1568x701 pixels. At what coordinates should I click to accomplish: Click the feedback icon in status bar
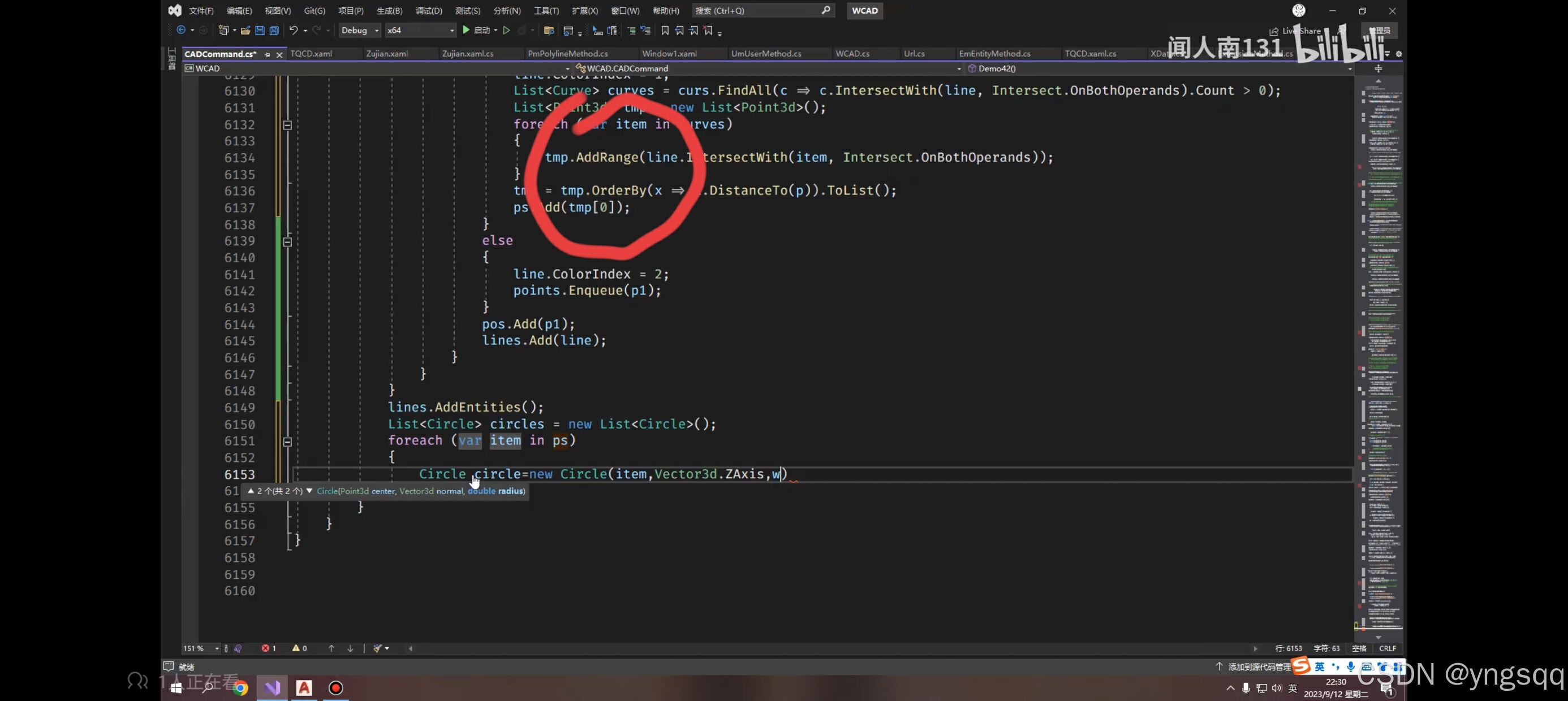tap(169, 667)
